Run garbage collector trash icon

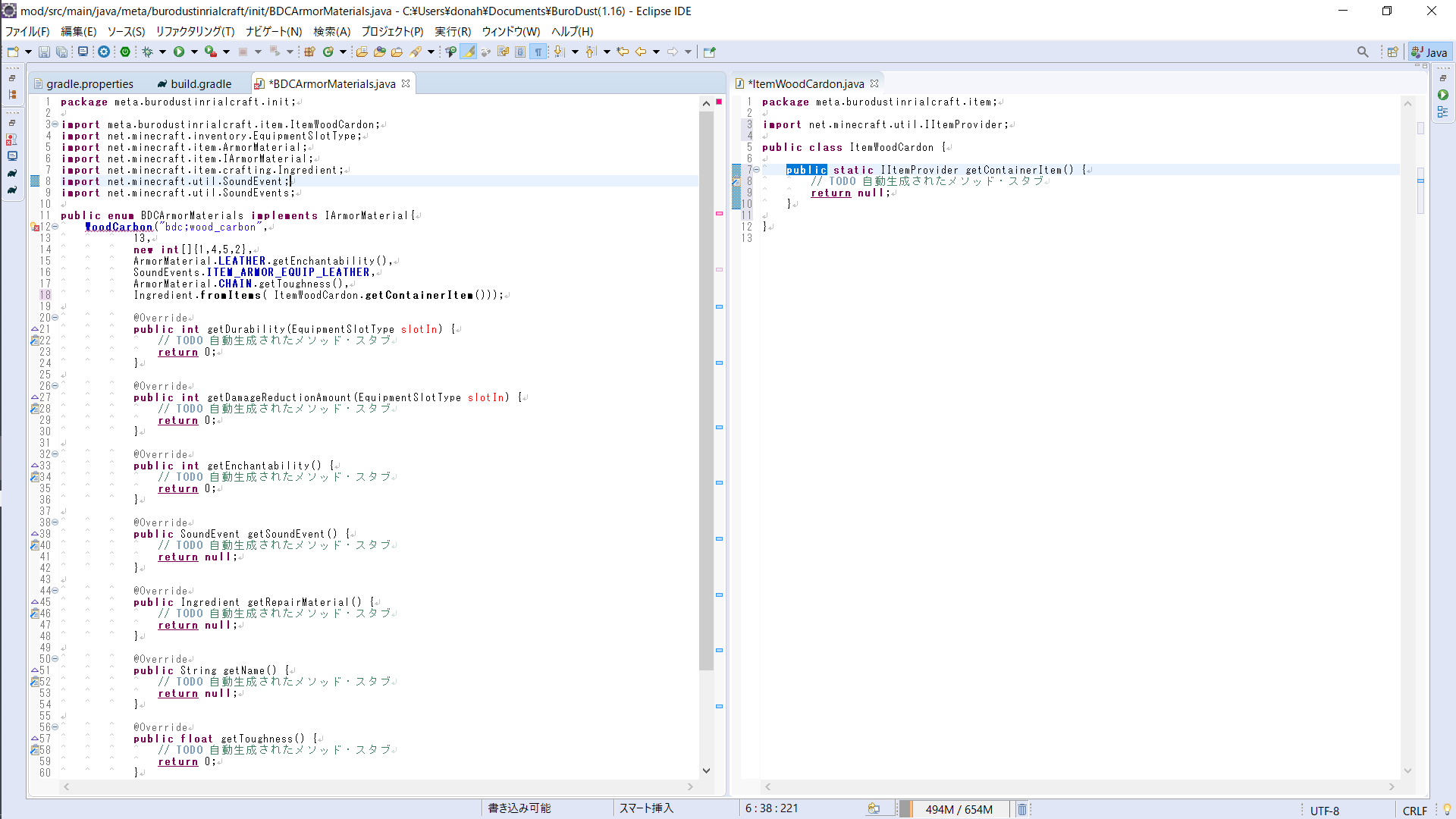[1021, 809]
